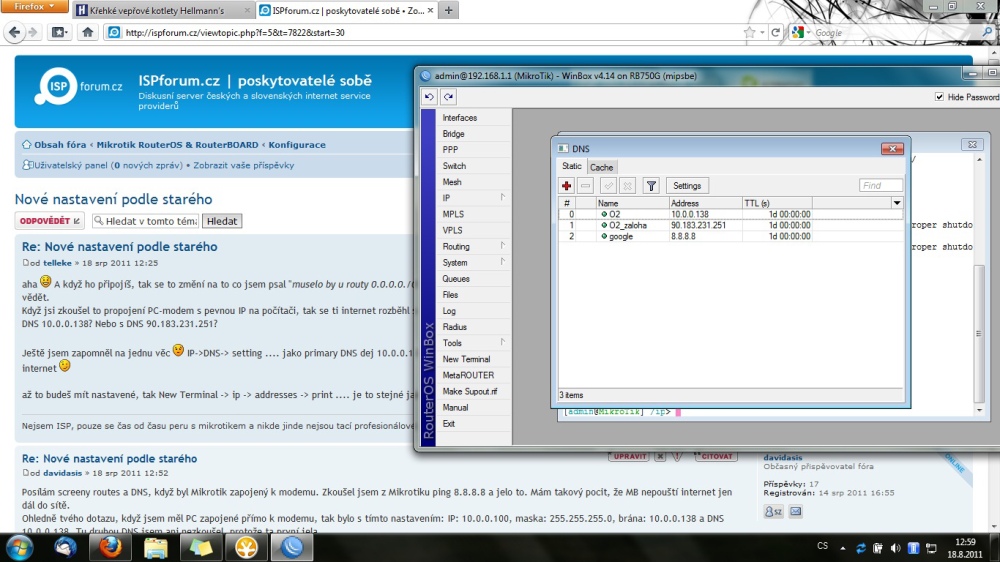
Task: Open Log in the WinBox menu
Action: point(449,311)
